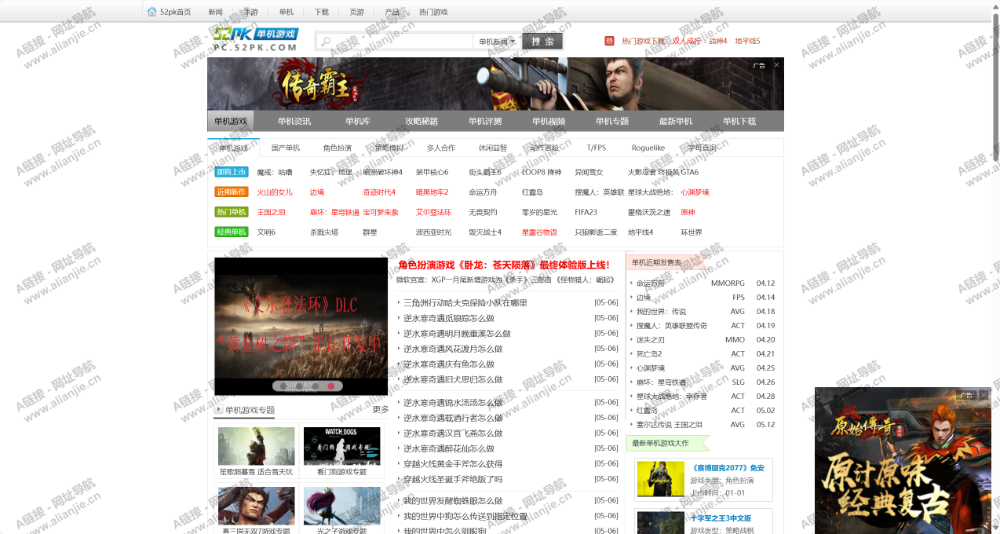Image resolution: width=1000 pixels, height=534 pixels.
Task: Select 单机专题 in the main navigation
Action: 612,121
